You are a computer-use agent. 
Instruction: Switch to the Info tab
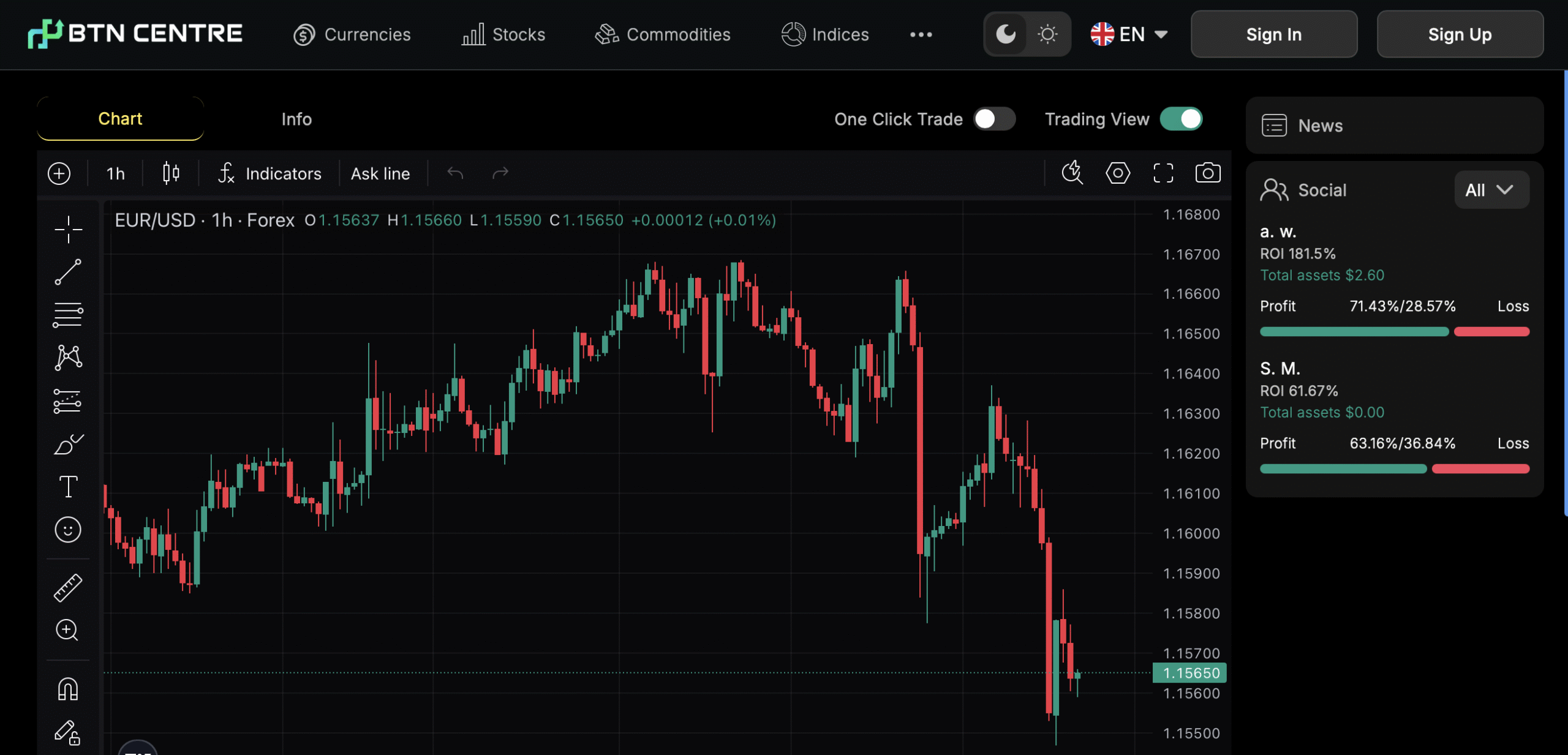click(296, 119)
